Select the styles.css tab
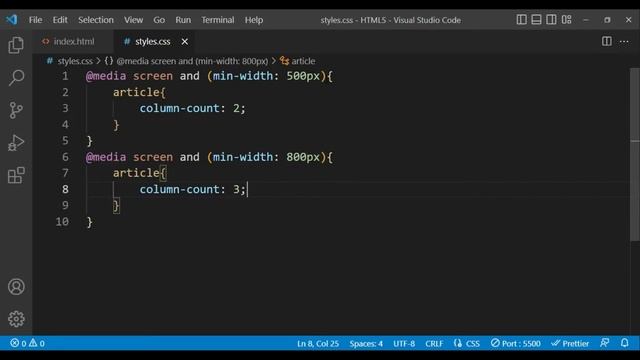 click(153, 42)
